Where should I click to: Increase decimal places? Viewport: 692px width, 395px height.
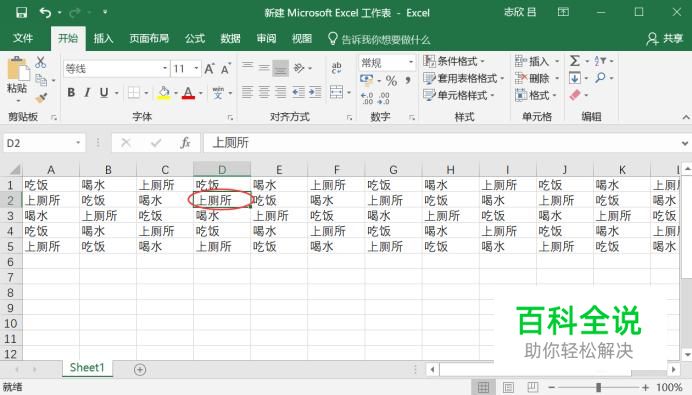(367, 98)
